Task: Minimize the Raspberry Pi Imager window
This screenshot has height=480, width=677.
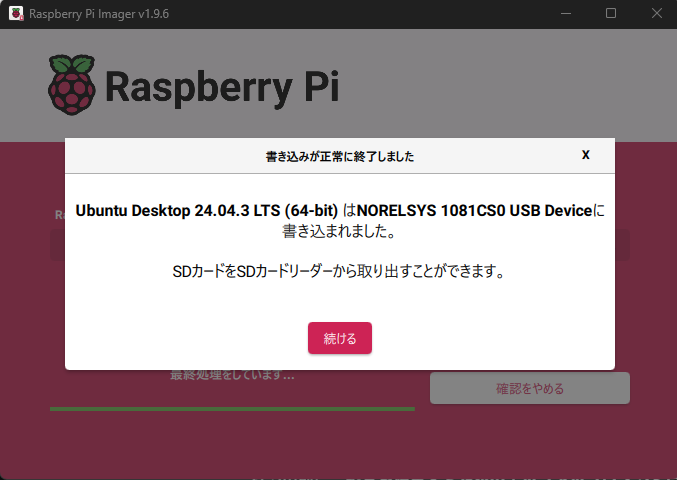Action: (x=564, y=14)
